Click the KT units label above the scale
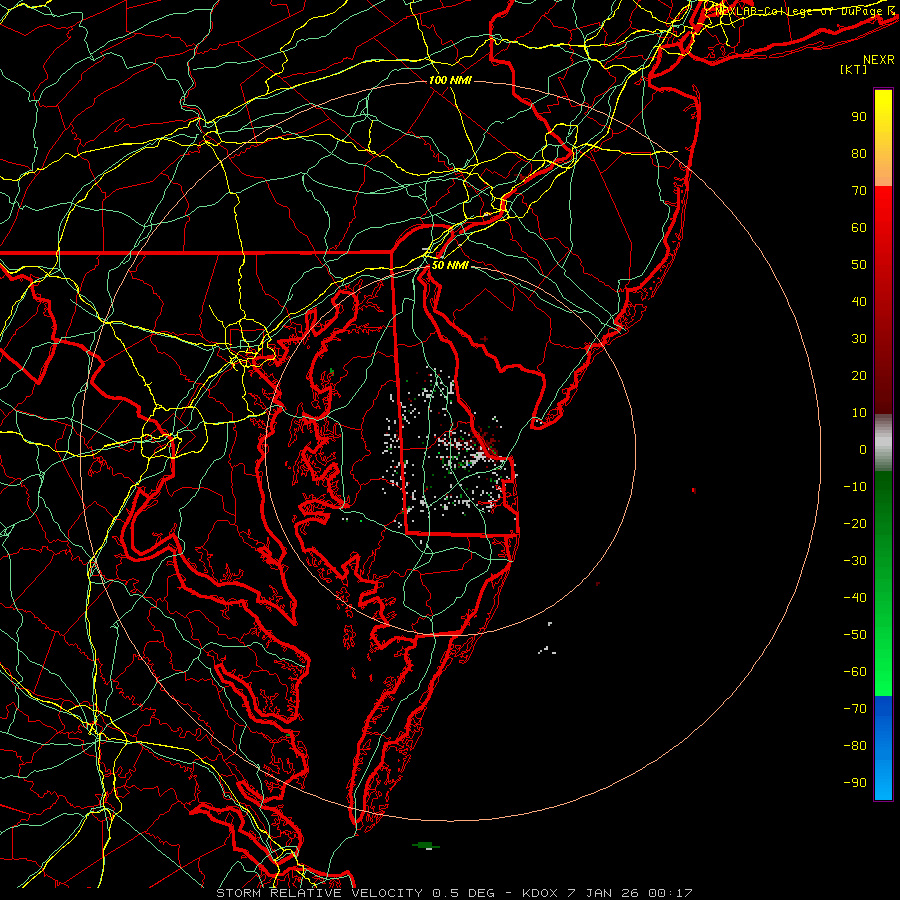The width and height of the screenshot is (900, 900). 854,69
